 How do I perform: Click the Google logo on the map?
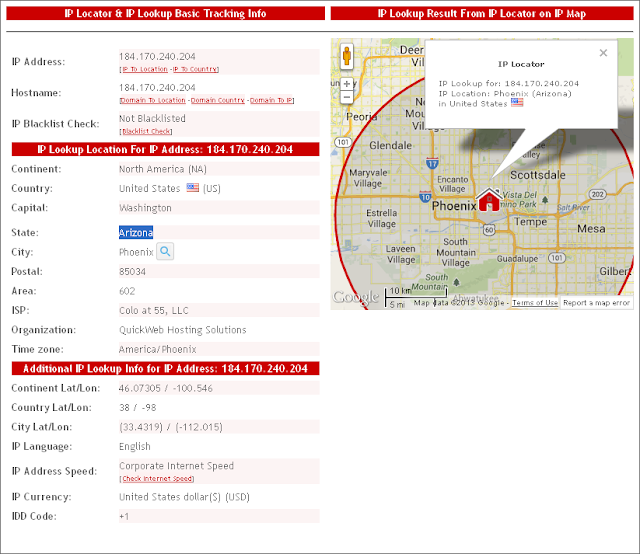click(x=356, y=297)
